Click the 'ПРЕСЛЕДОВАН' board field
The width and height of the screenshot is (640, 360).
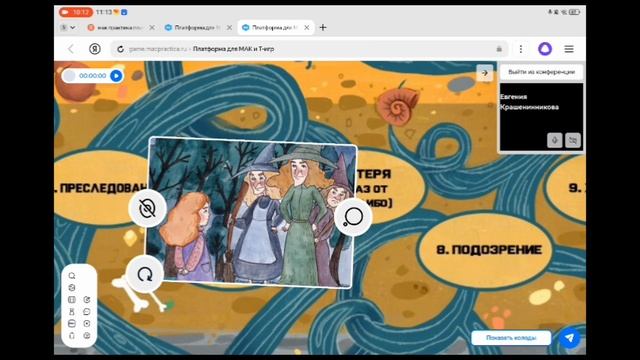tap(100, 188)
